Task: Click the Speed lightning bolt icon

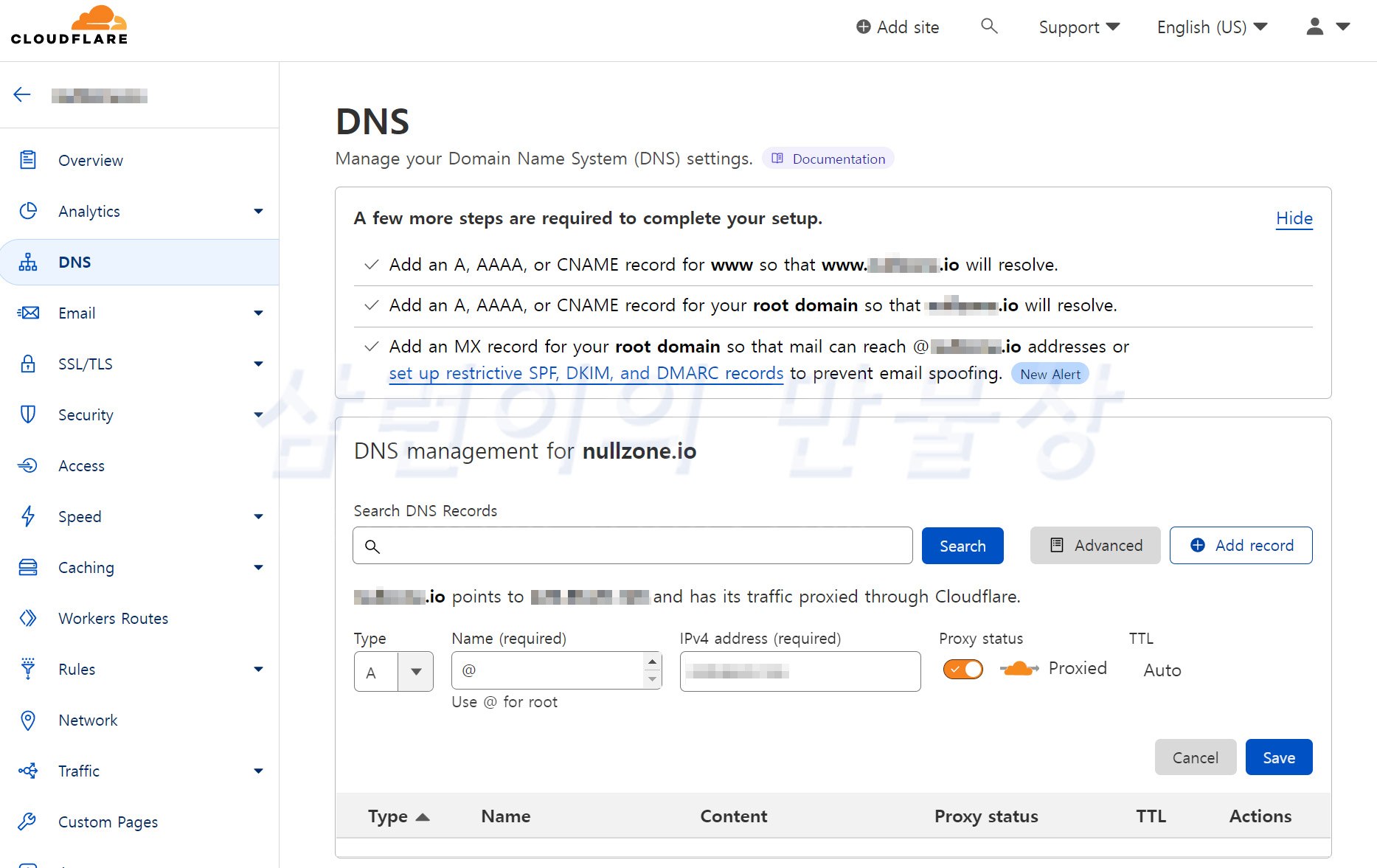Action: pyautogui.click(x=28, y=516)
